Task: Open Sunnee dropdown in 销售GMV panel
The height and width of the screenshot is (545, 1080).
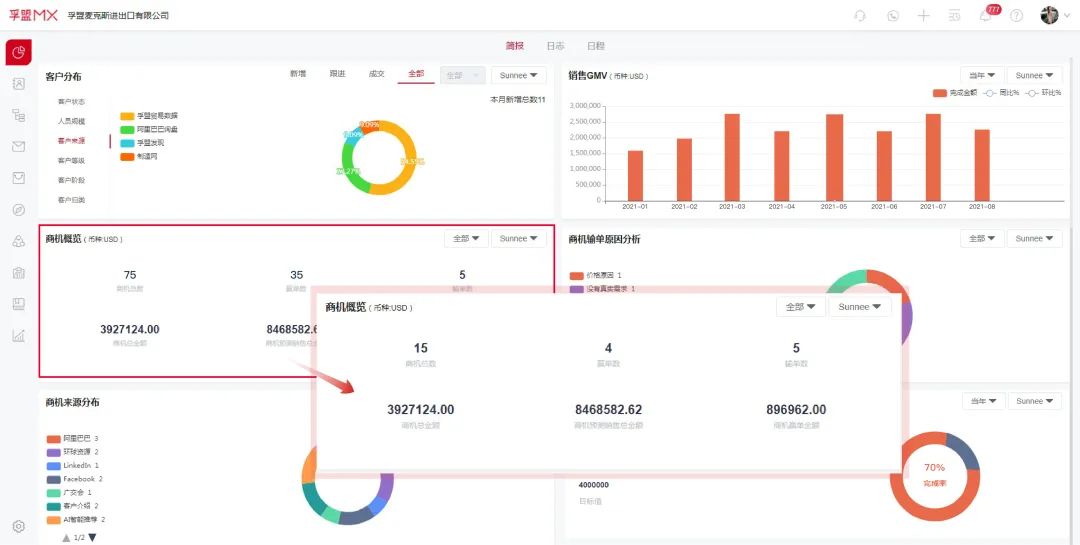Action: [1035, 75]
